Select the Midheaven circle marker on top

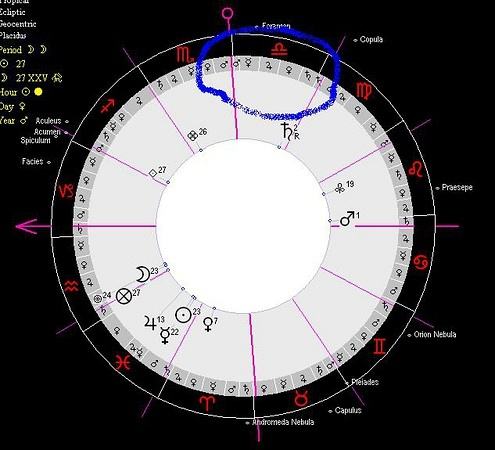(x=228, y=14)
